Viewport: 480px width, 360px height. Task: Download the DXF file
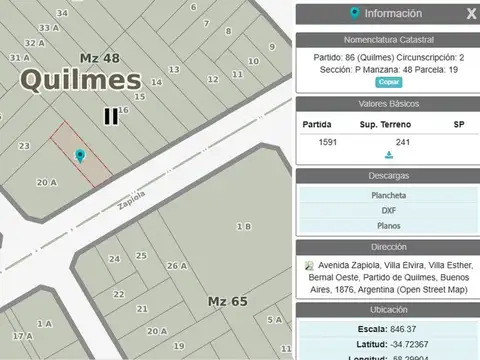pos(389,211)
